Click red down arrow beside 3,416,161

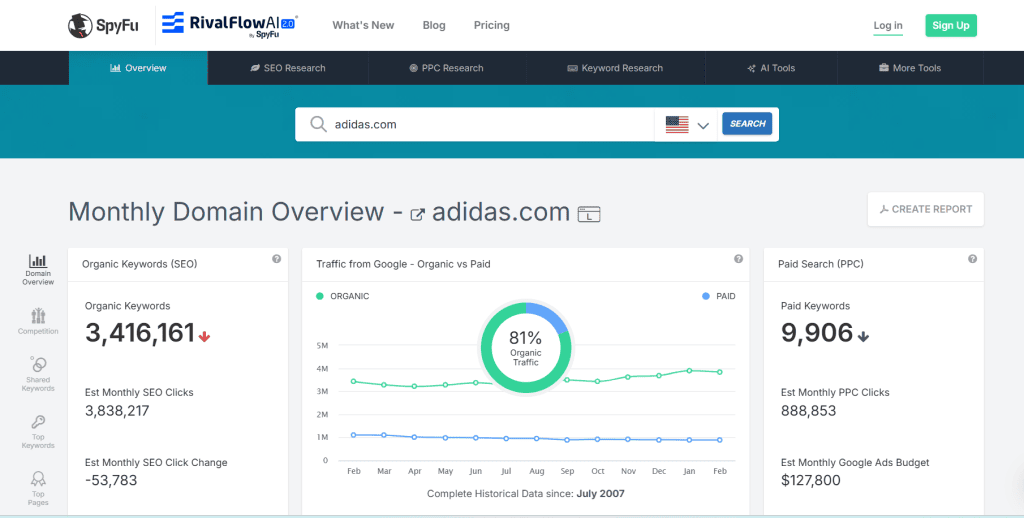(204, 337)
